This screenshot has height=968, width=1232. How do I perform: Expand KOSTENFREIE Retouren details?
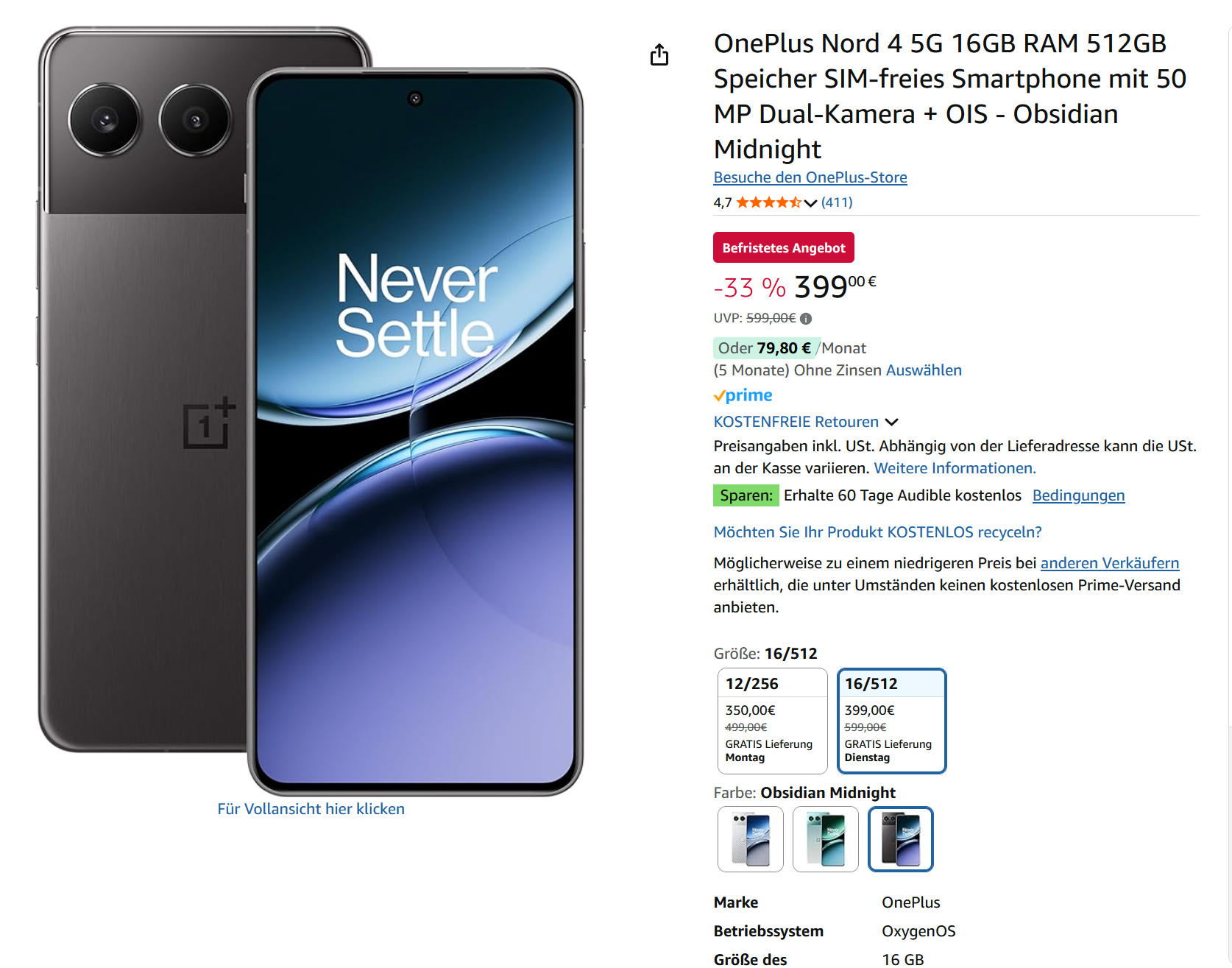coord(892,423)
